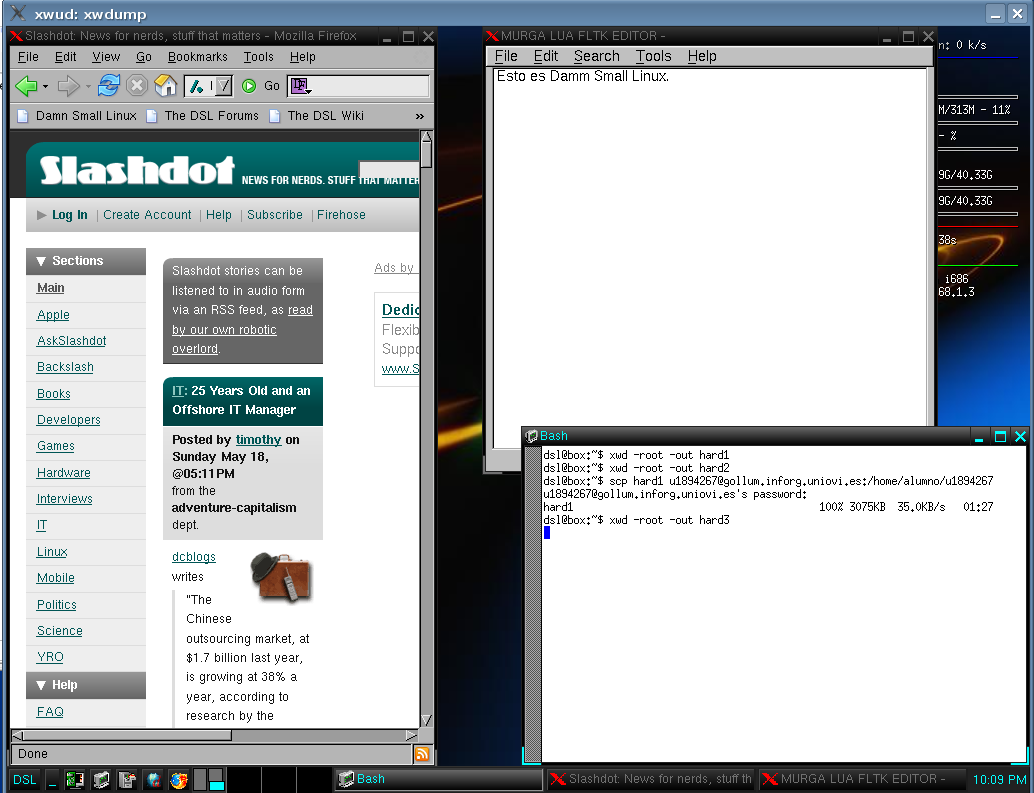Click the Create Account link on Slashdot
The height and width of the screenshot is (793, 1034).
(147, 215)
